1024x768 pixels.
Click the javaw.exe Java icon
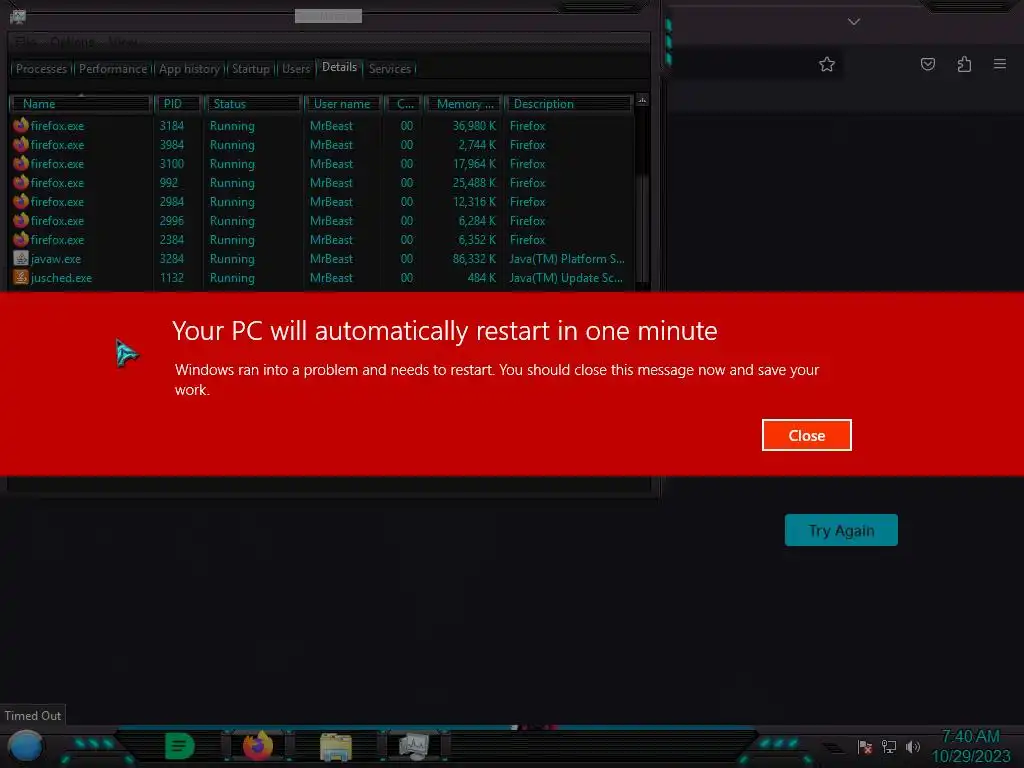point(21,258)
